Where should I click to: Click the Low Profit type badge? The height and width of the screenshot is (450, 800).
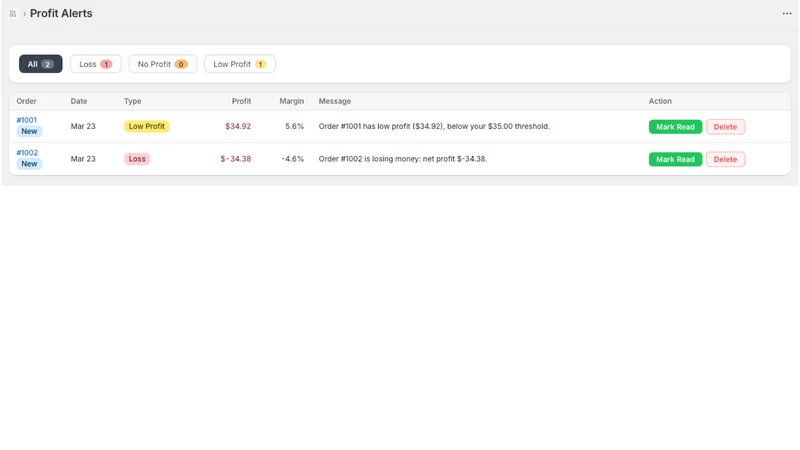(146, 126)
